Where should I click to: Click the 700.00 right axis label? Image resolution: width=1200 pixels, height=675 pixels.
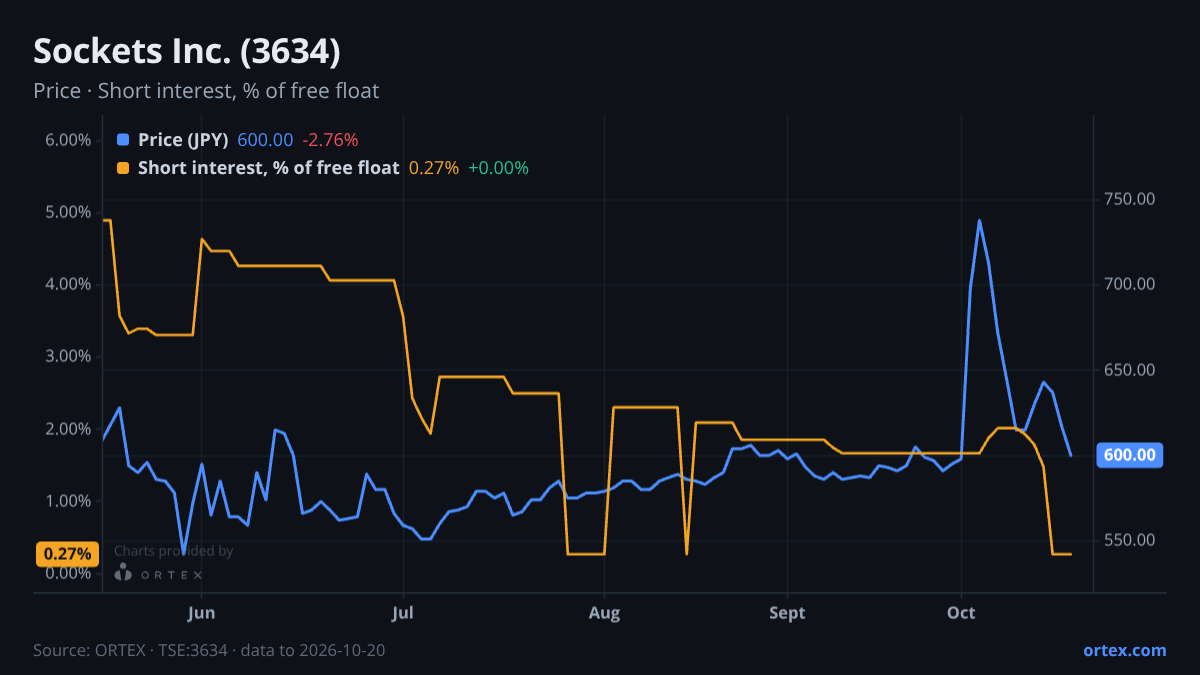click(1130, 284)
